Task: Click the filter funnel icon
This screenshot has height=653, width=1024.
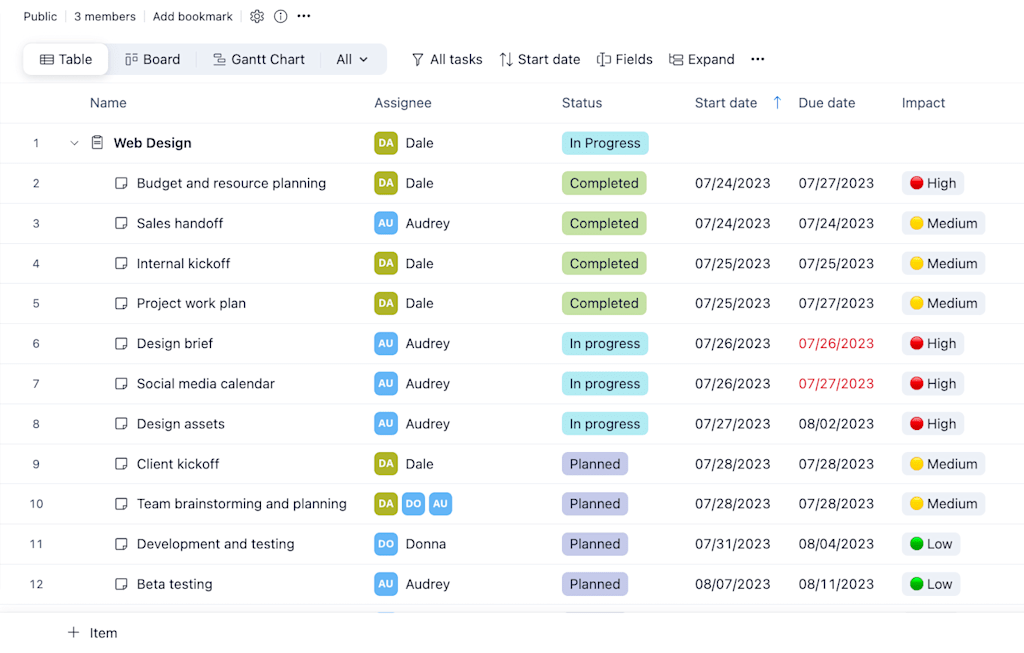Action: coord(417,59)
